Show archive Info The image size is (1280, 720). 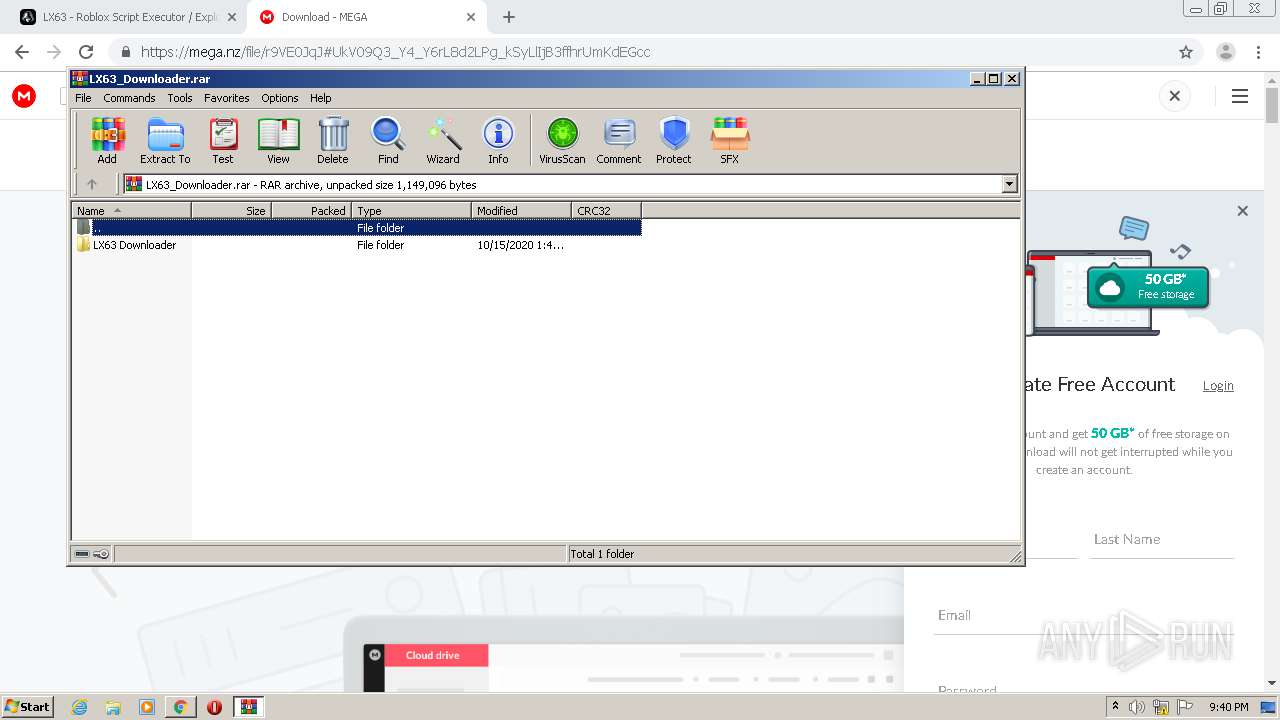pyautogui.click(x=498, y=140)
